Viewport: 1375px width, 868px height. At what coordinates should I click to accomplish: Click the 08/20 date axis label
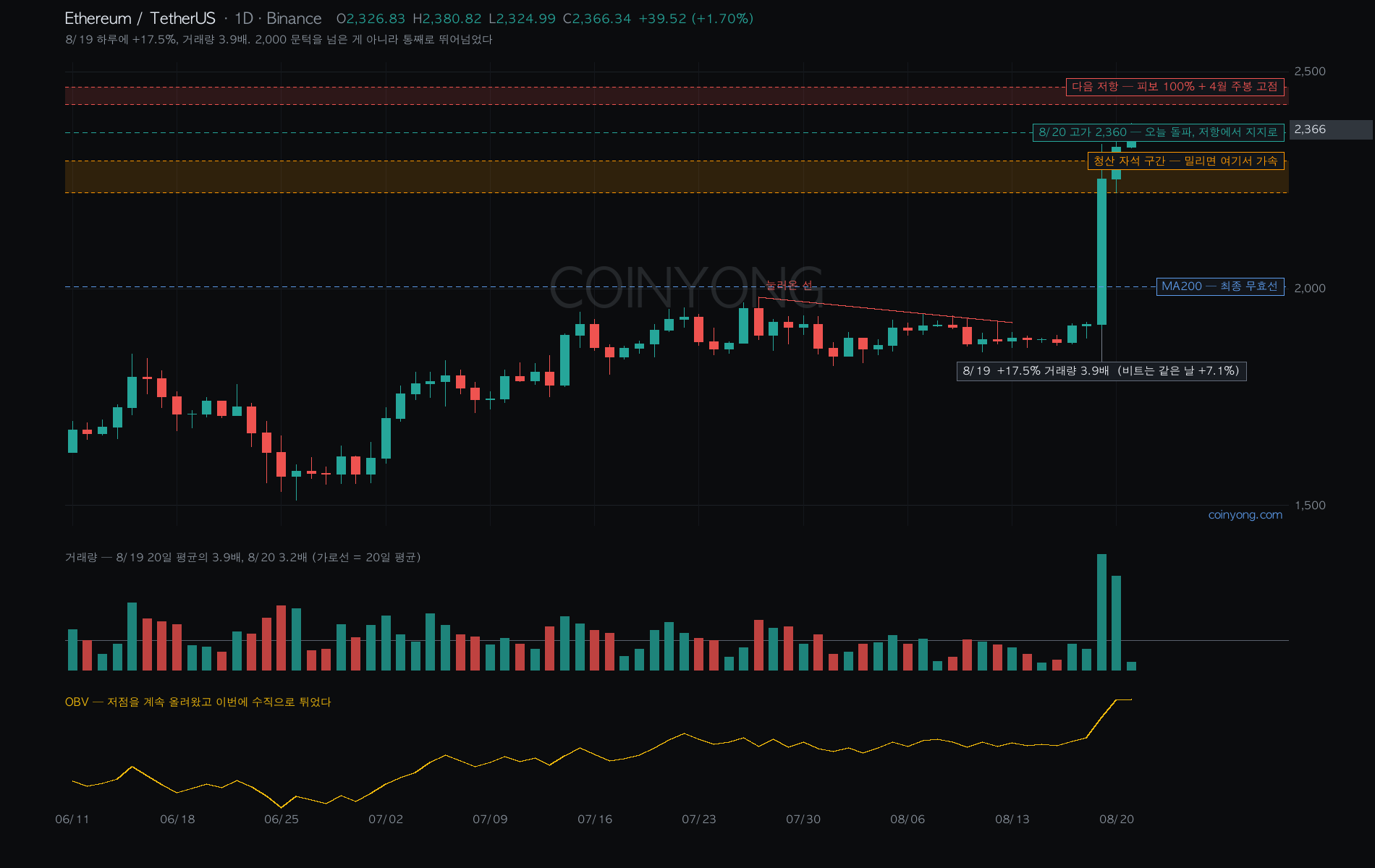1117,819
